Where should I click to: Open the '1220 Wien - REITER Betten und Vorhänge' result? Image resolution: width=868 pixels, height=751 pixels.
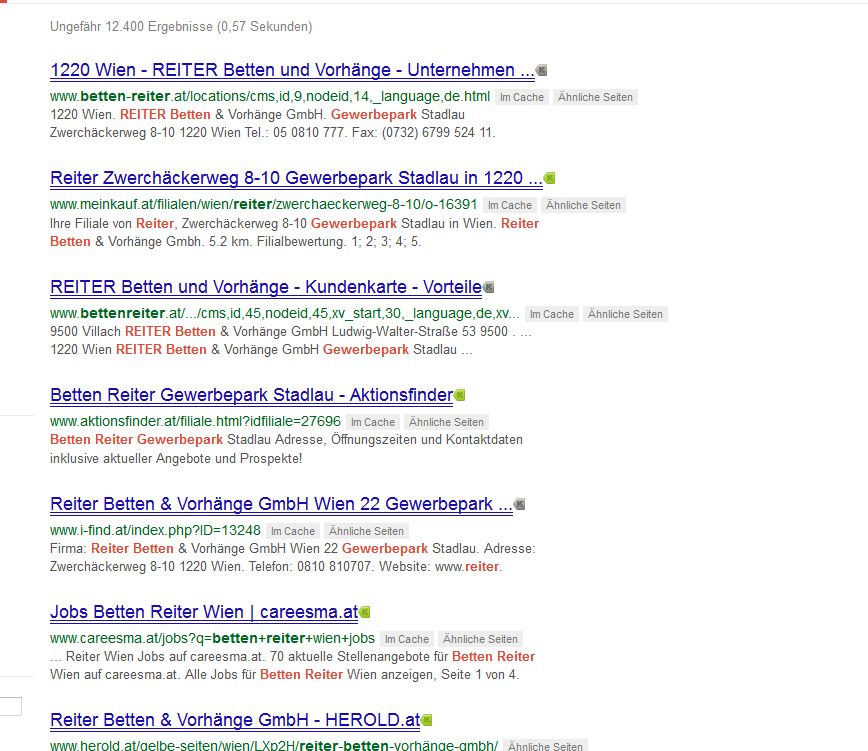click(x=292, y=70)
